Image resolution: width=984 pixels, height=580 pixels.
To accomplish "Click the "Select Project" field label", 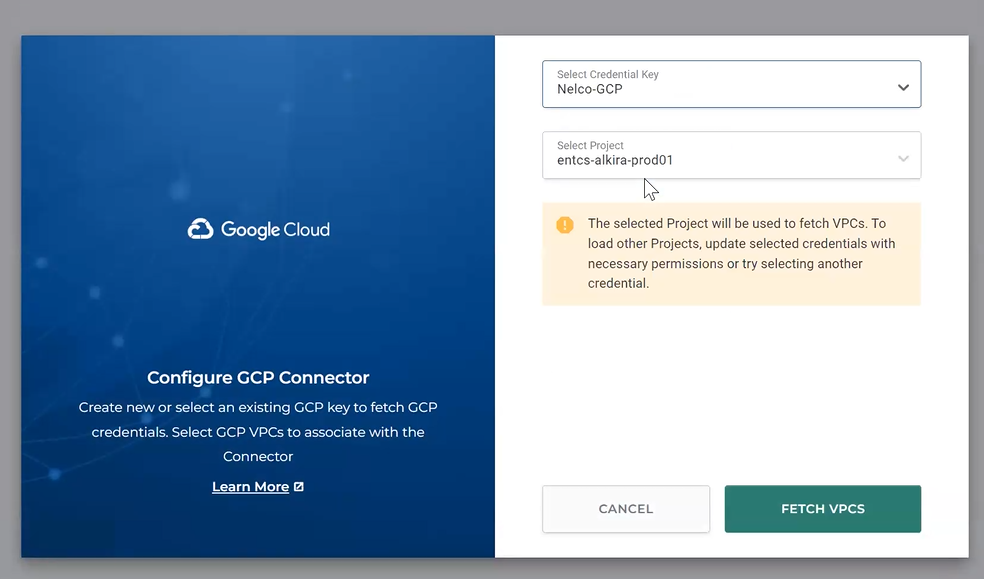I will pos(590,145).
